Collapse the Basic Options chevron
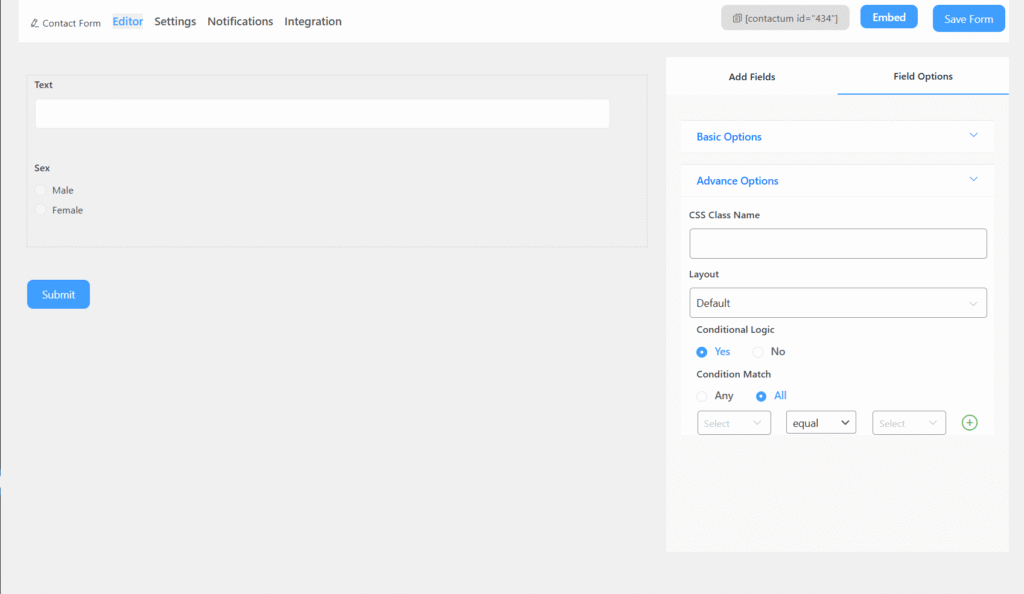This screenshot has width=1024, height=594. (972, 136)
